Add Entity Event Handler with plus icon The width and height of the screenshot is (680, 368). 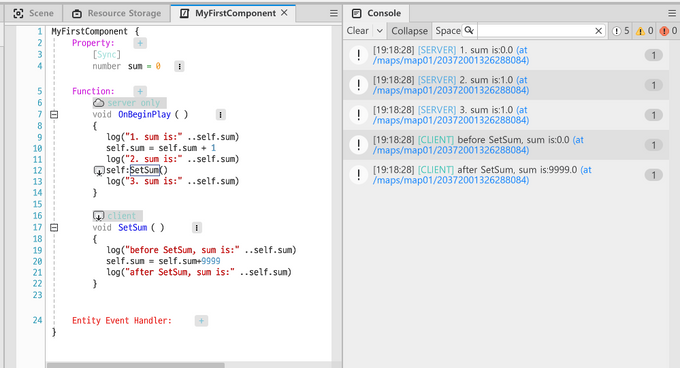pyautogui.click(x=201, y=321)
